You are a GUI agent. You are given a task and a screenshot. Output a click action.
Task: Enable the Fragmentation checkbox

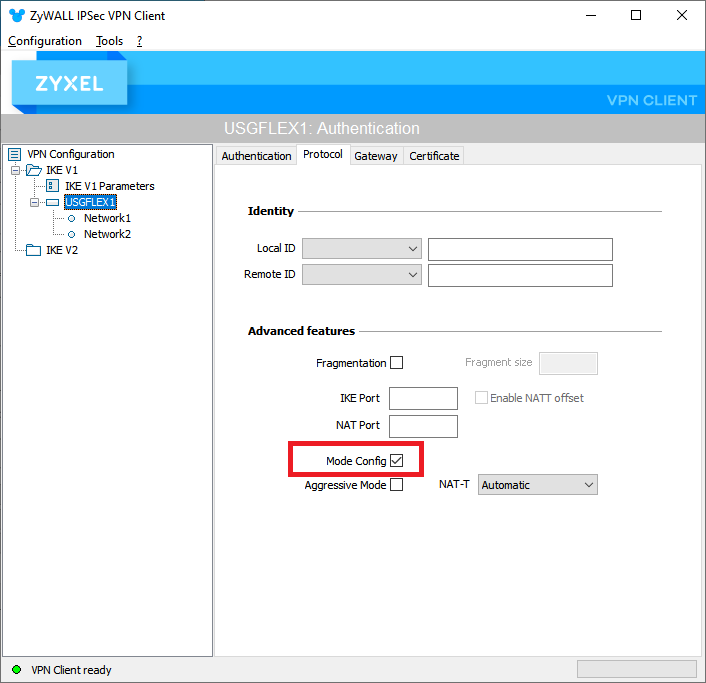[397, 363]
